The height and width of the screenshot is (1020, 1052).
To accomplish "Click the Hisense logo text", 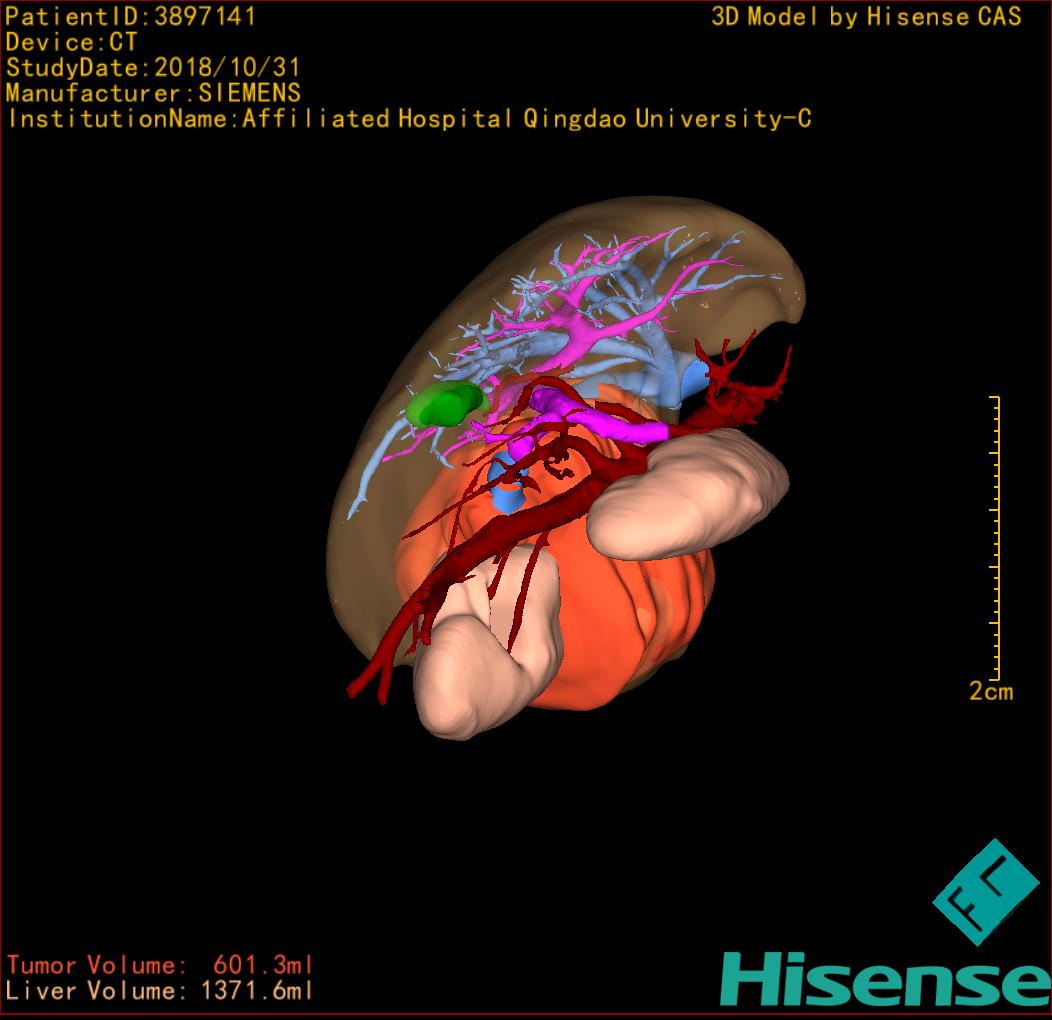I will tap(886, 980).
